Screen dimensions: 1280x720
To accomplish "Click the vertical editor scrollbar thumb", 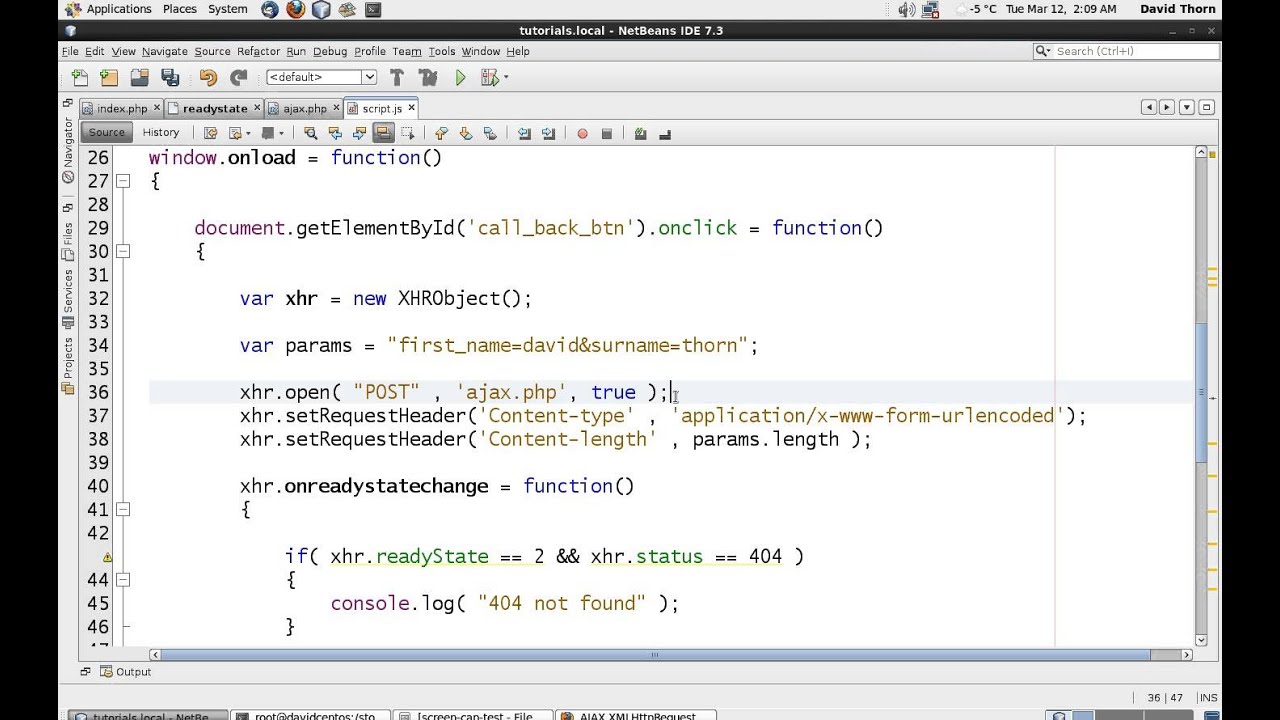I will tap(1201, 393).
